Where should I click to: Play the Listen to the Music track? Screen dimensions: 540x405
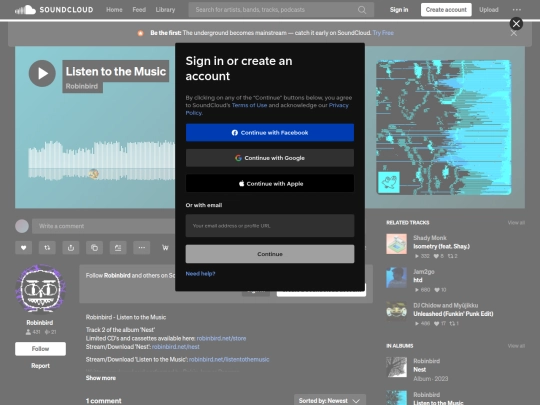point(42,73)
